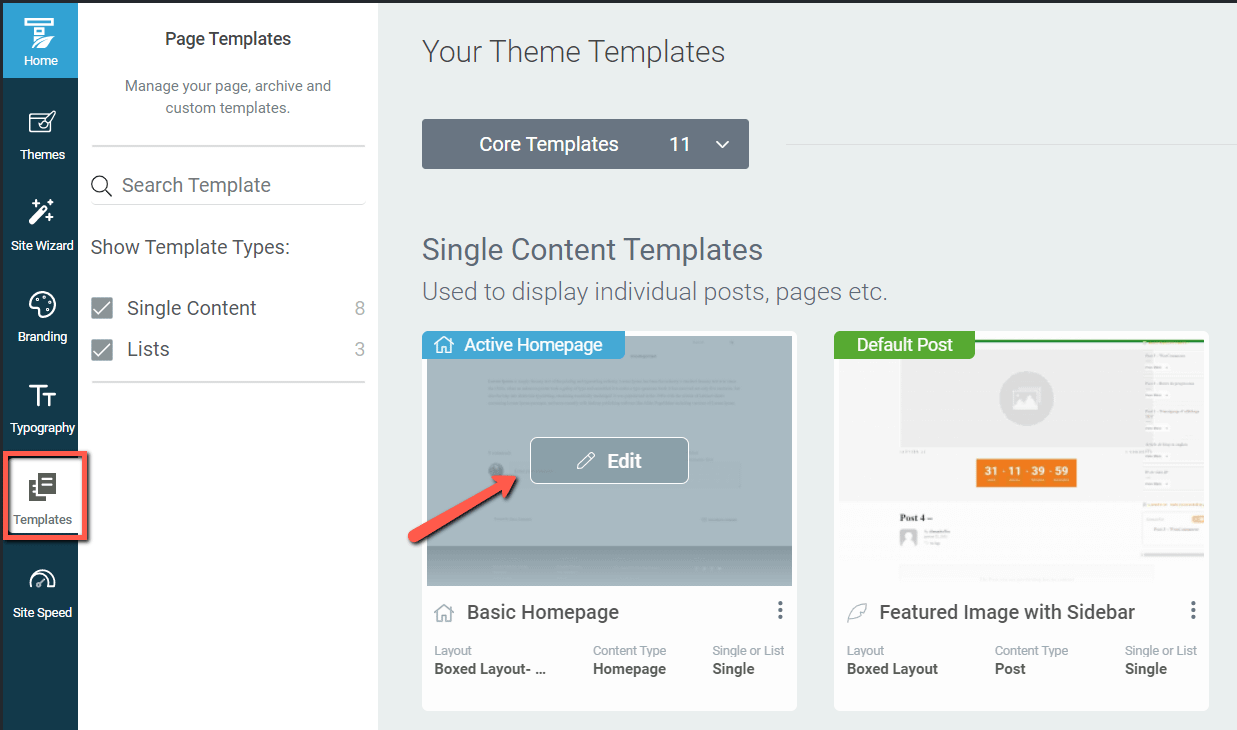Click Edit on the Basic Homepage template
The image size is (1237, 730).
pos(609,461)
